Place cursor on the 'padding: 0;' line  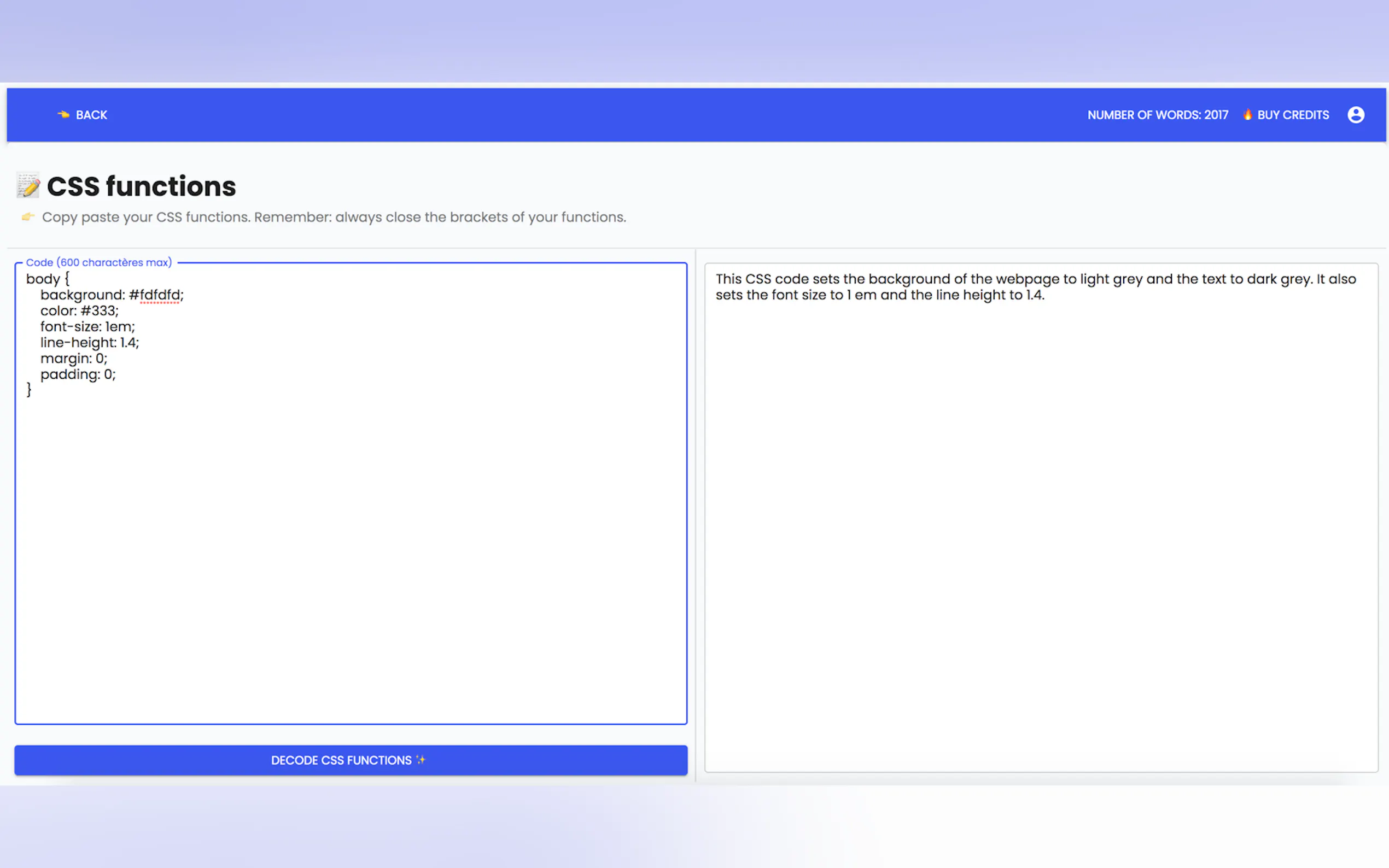point(78,375)
